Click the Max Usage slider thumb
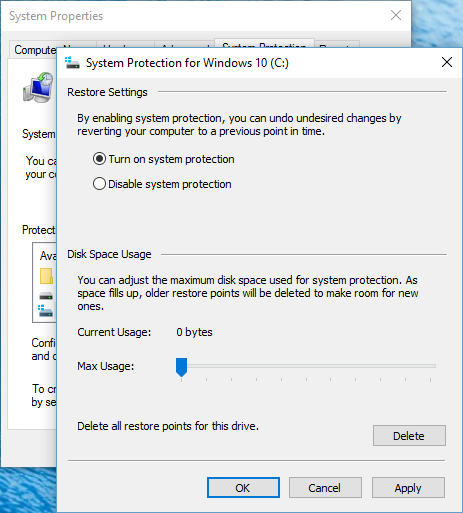The height and width of the screenshot is (513, 463). click(x=181, y=367)
